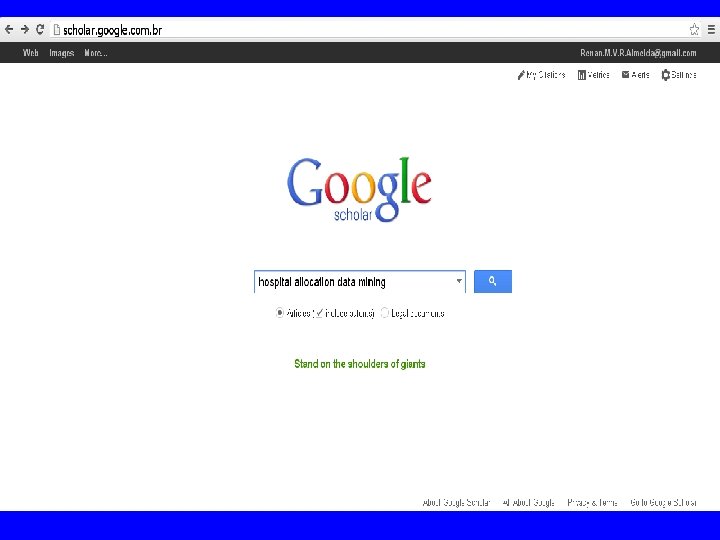Select the Legal documents radio button
Screen dimensions: 720x540
[385, 313]
